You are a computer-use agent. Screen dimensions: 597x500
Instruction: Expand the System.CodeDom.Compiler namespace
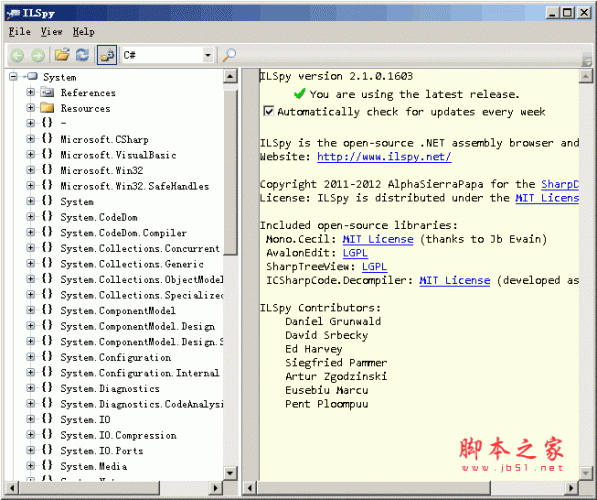click(x=31, y=232)
